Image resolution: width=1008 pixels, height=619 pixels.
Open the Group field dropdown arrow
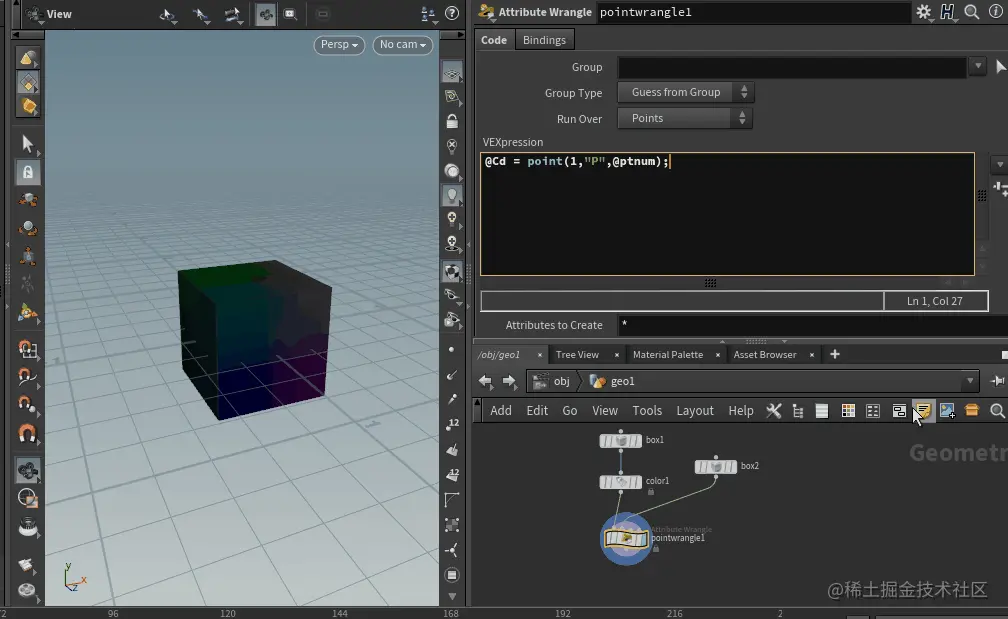click(977, 66)
